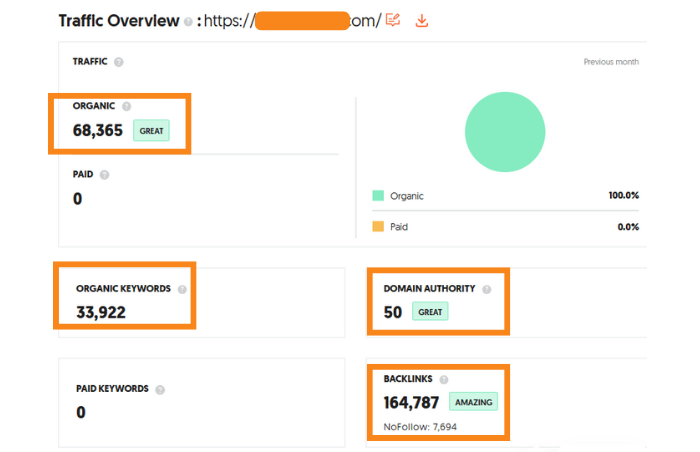Image resolution: width=700 pixels, height=452 pixels.
Task: Click the green Organic legend swatch
Action: (x=378, y=196)
